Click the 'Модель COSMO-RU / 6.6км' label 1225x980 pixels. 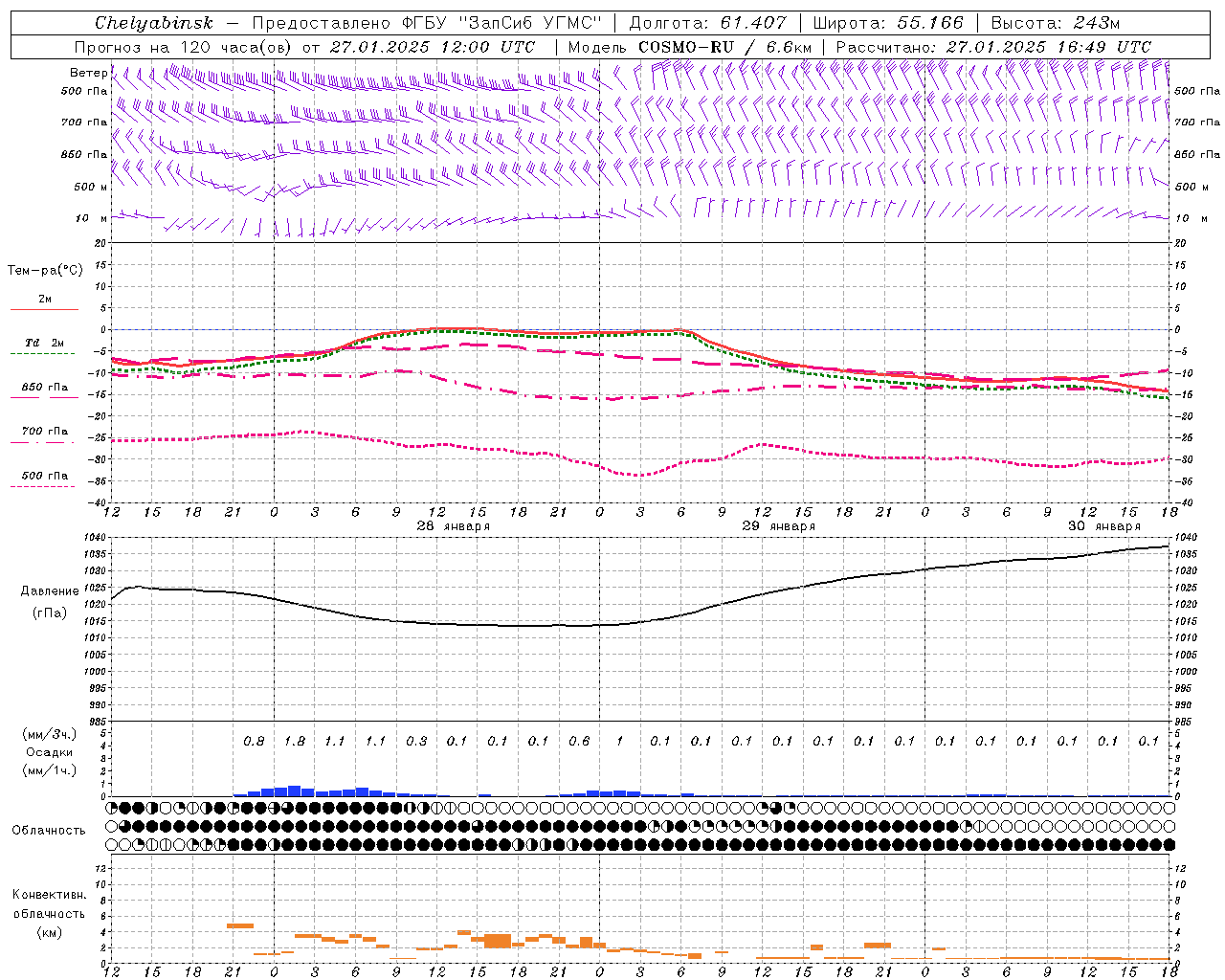pyautogui.click(x=689, y=47)
